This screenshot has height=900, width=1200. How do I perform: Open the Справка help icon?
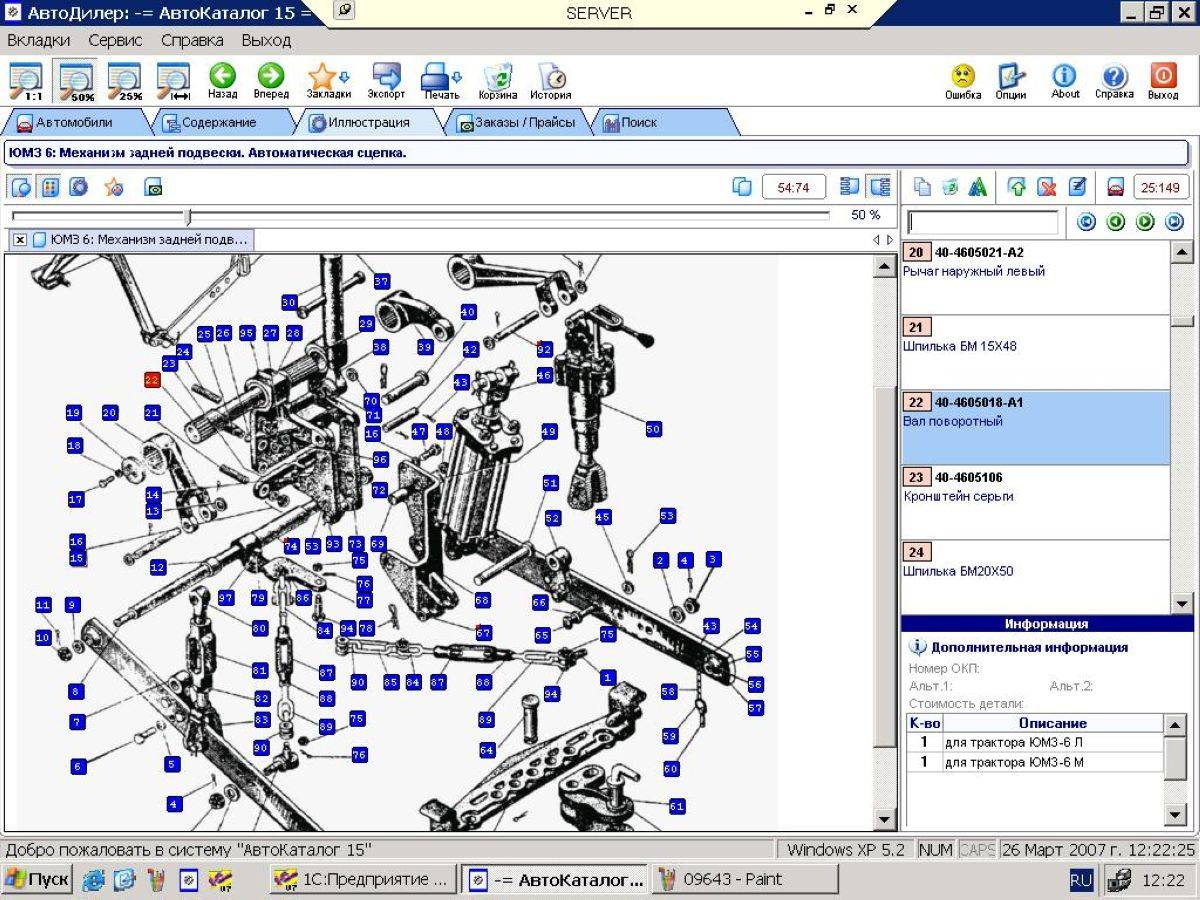coord(1114,82)
